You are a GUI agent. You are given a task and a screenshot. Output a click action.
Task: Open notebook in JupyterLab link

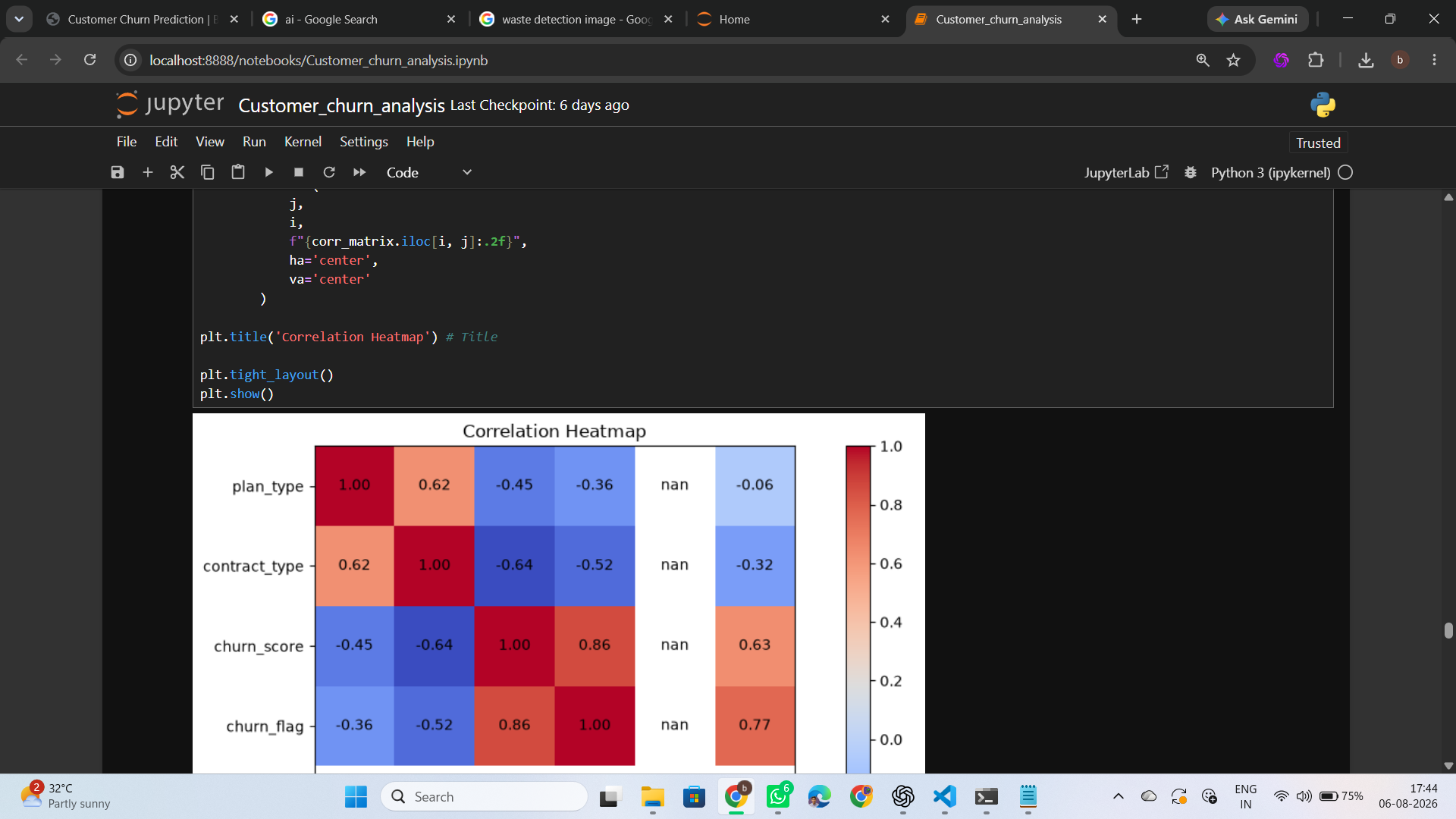(x=1126, y=173)
